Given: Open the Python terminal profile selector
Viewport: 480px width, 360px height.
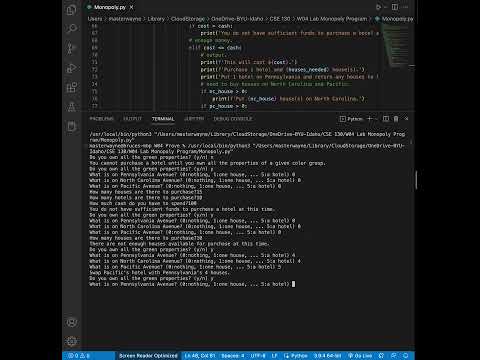Looking at the screenshot, I should click(351, 119).
